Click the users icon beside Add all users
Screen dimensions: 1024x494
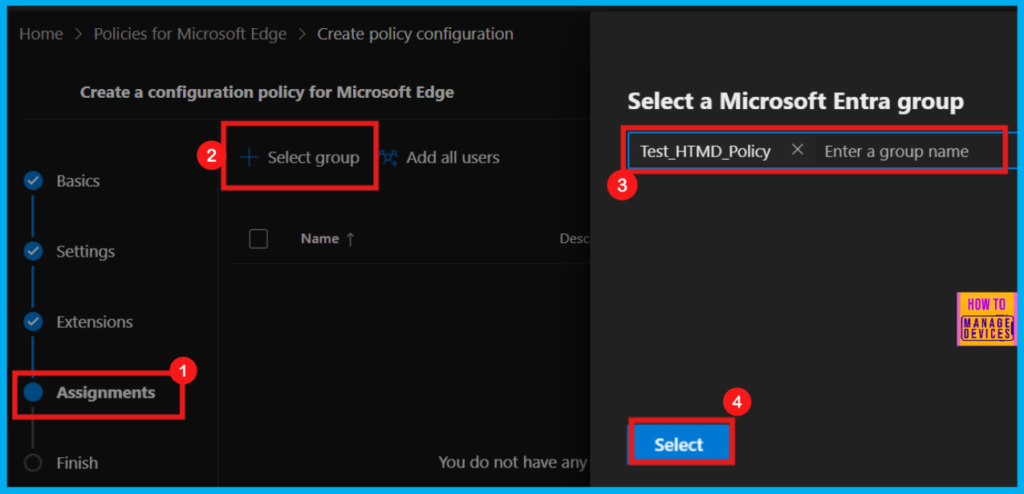[x=389, y=157]
